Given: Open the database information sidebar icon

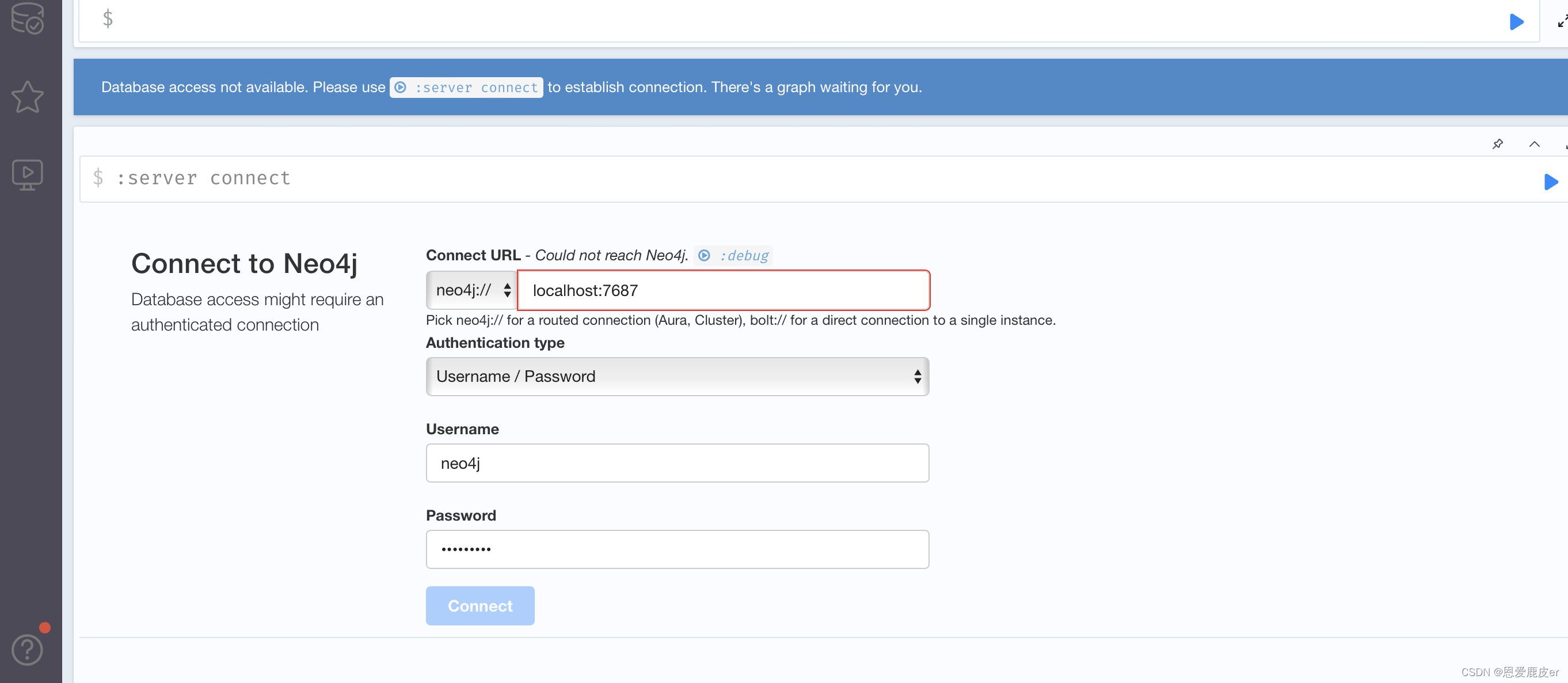Looking at the screenshot, I should (x=28, y=17).
